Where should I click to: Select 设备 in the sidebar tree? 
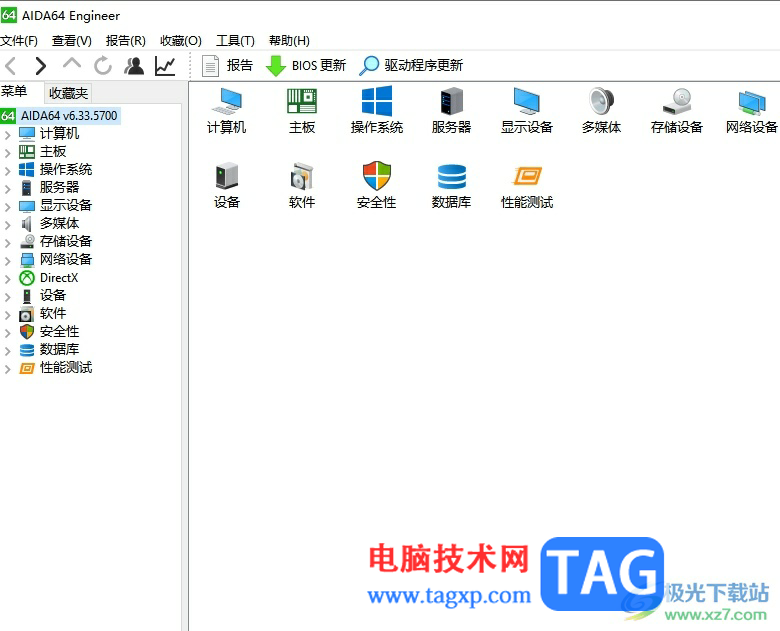coord(53,296)
